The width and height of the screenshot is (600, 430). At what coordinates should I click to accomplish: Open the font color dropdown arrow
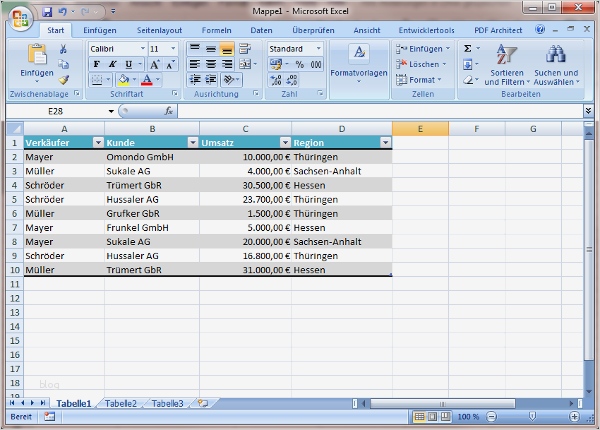[x=158, y=80]
